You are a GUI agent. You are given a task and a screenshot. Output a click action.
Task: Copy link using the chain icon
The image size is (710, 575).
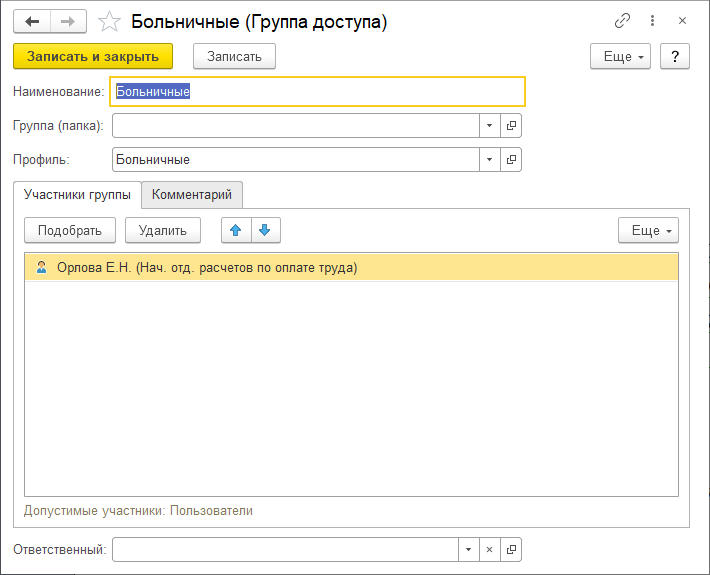pos(622,21)
